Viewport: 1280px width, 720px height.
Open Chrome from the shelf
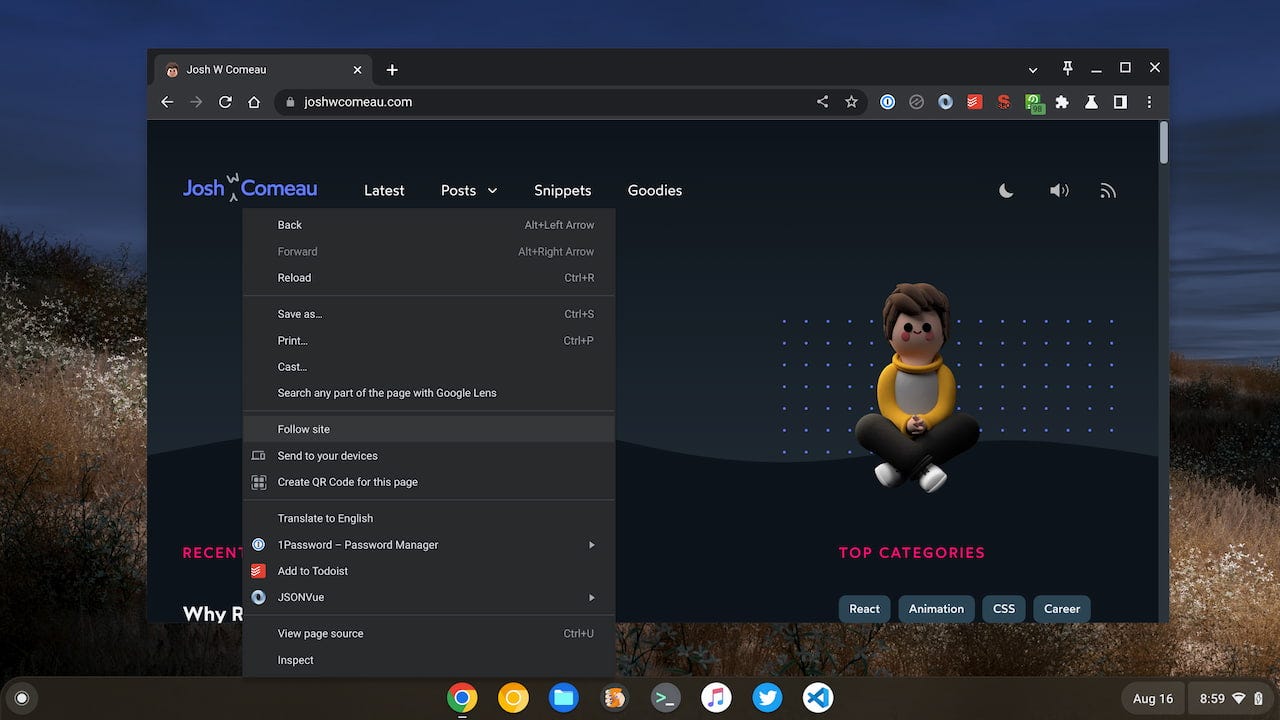[462, 698]
